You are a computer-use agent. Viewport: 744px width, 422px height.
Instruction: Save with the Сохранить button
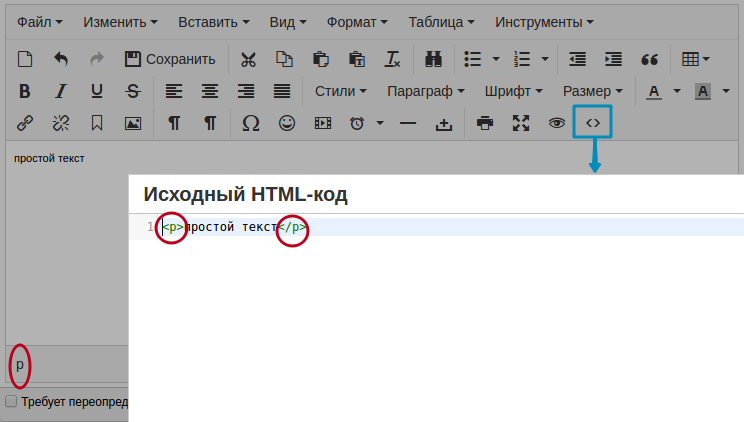tap(170, 59)
